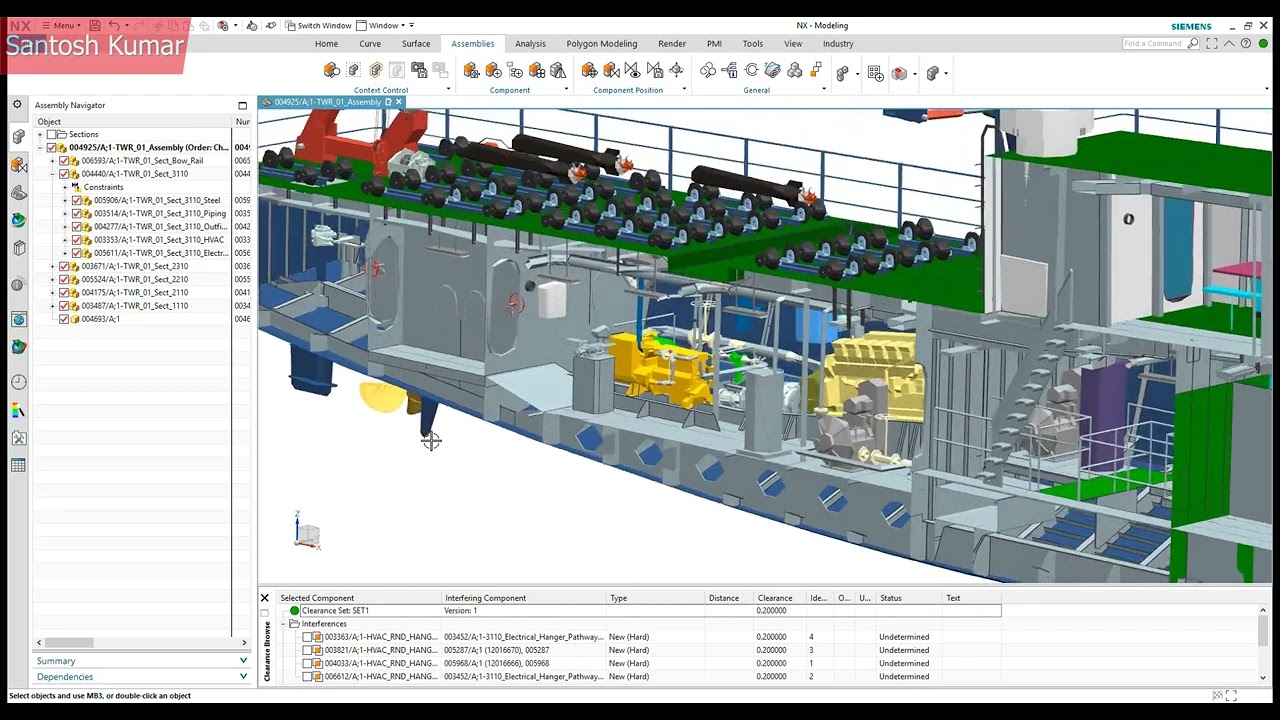
Task: Click the Save Context icon in Context Control
Action: pyautogui.click(x=419, y=70)
